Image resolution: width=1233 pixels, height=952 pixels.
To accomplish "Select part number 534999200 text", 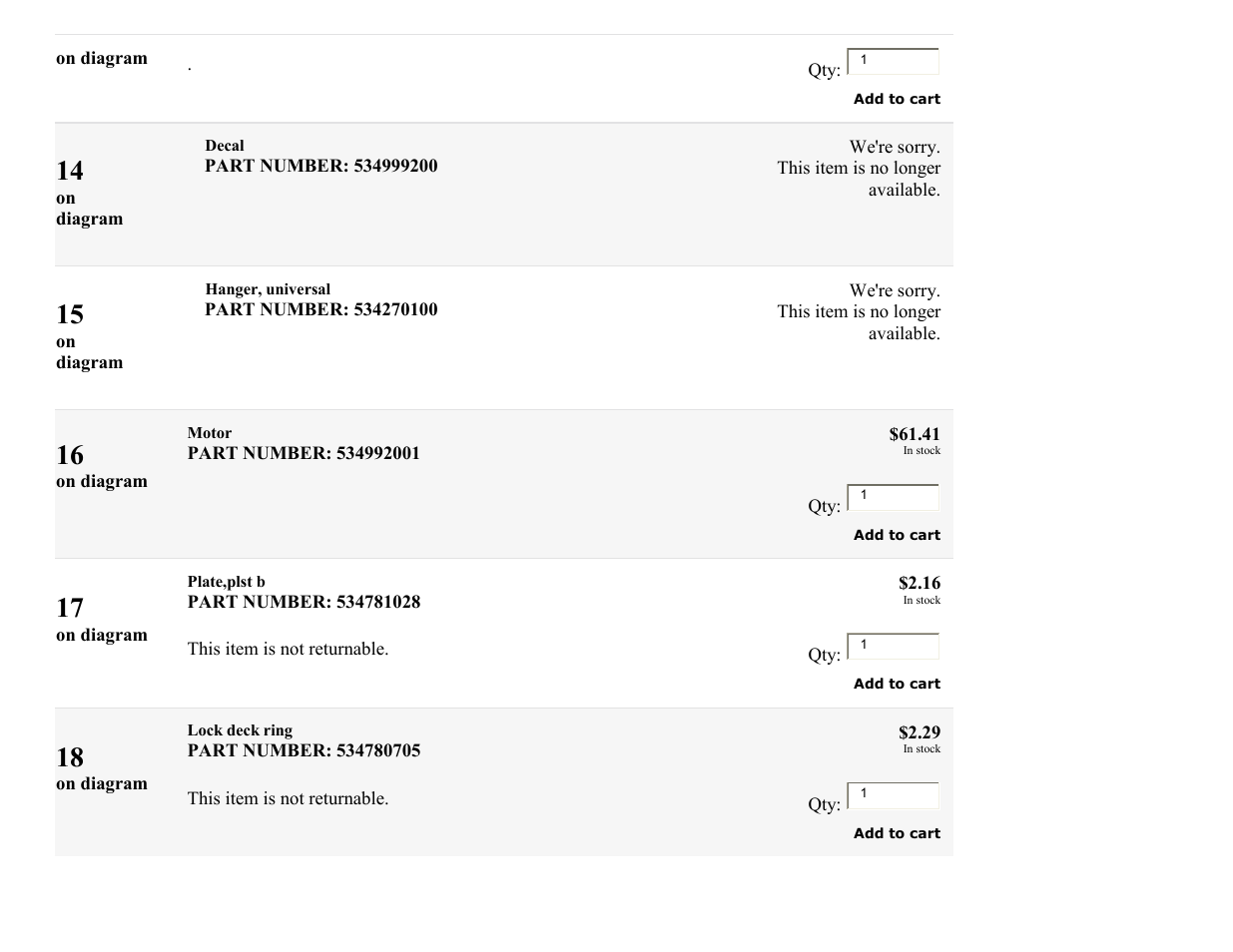I will [x=395, y=166].
